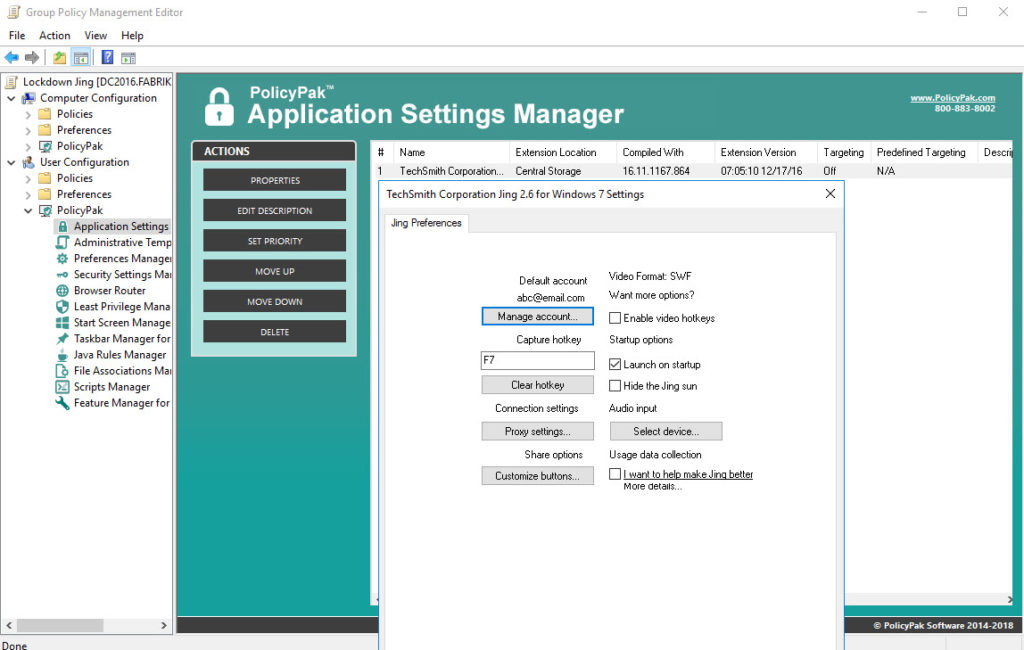
Task: Open the File menu
Action: point(17,35)
